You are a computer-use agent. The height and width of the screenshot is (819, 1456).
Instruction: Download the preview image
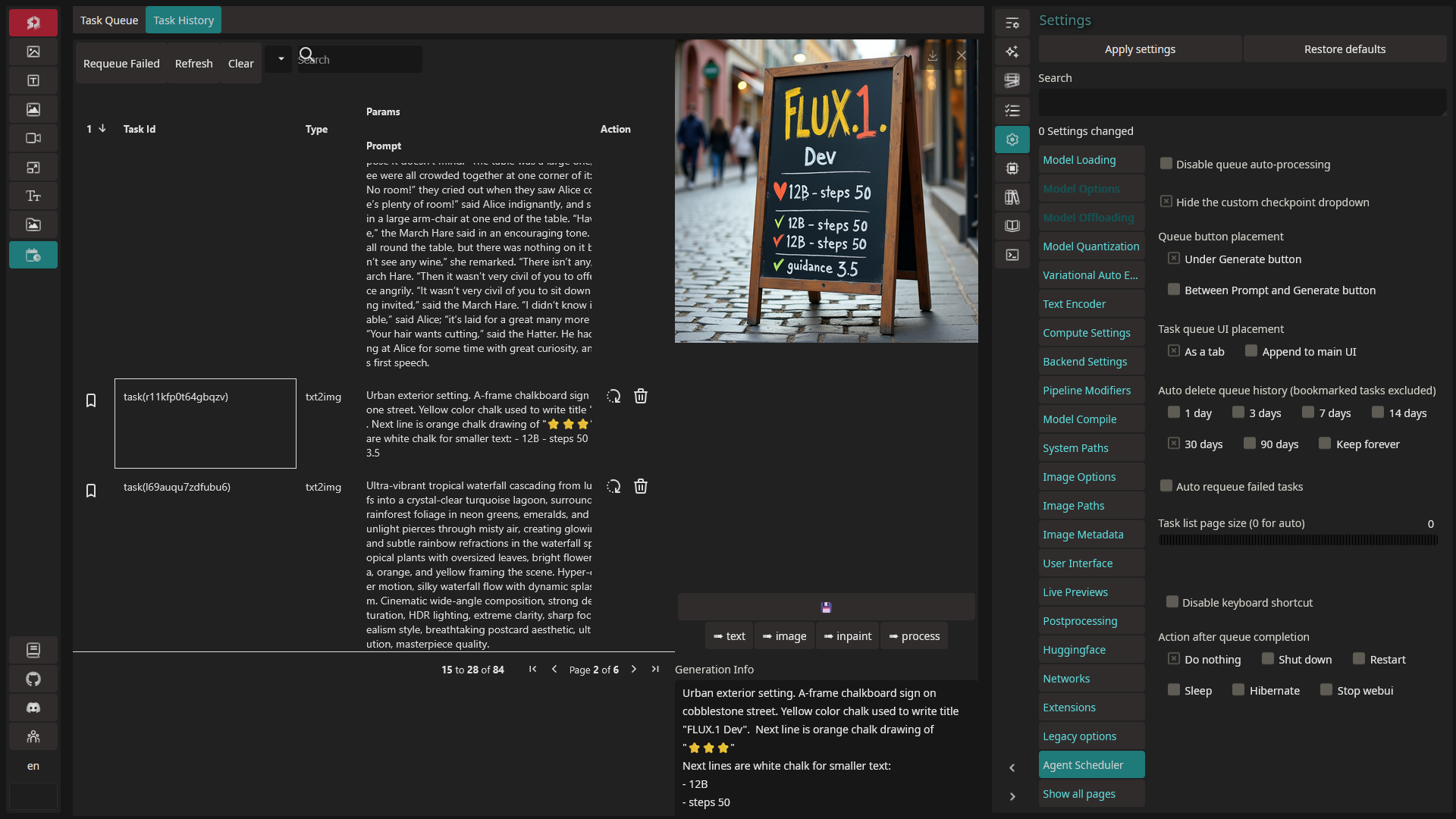[x=933, y=55]
